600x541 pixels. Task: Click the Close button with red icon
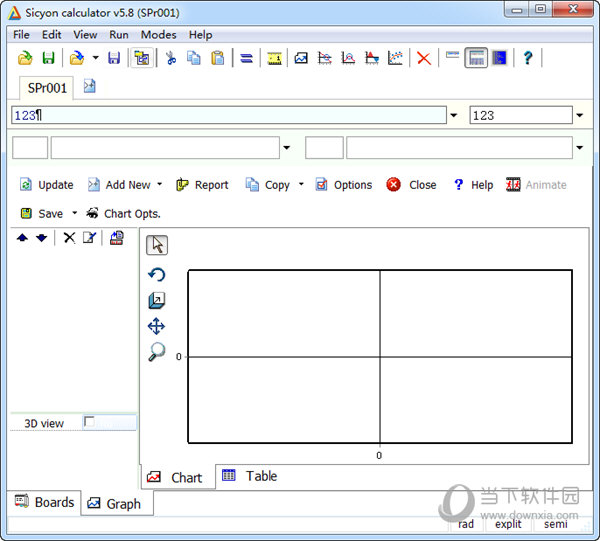tap(411, 185)
